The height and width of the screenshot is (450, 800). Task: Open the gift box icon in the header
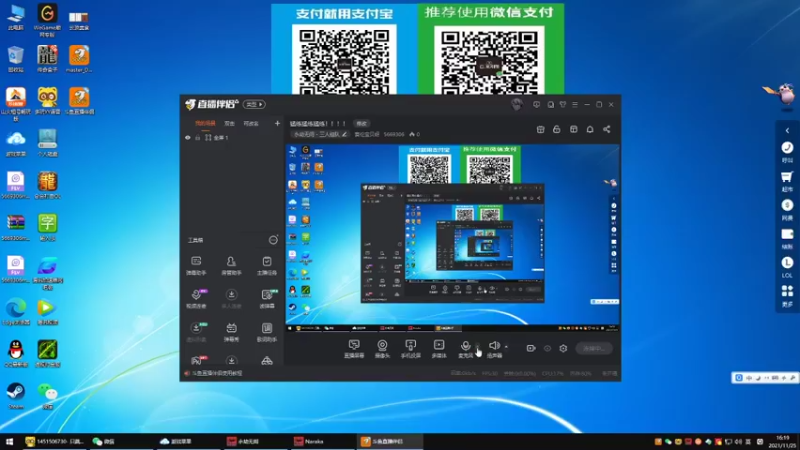pyautogui.click(x=540, y=130)
